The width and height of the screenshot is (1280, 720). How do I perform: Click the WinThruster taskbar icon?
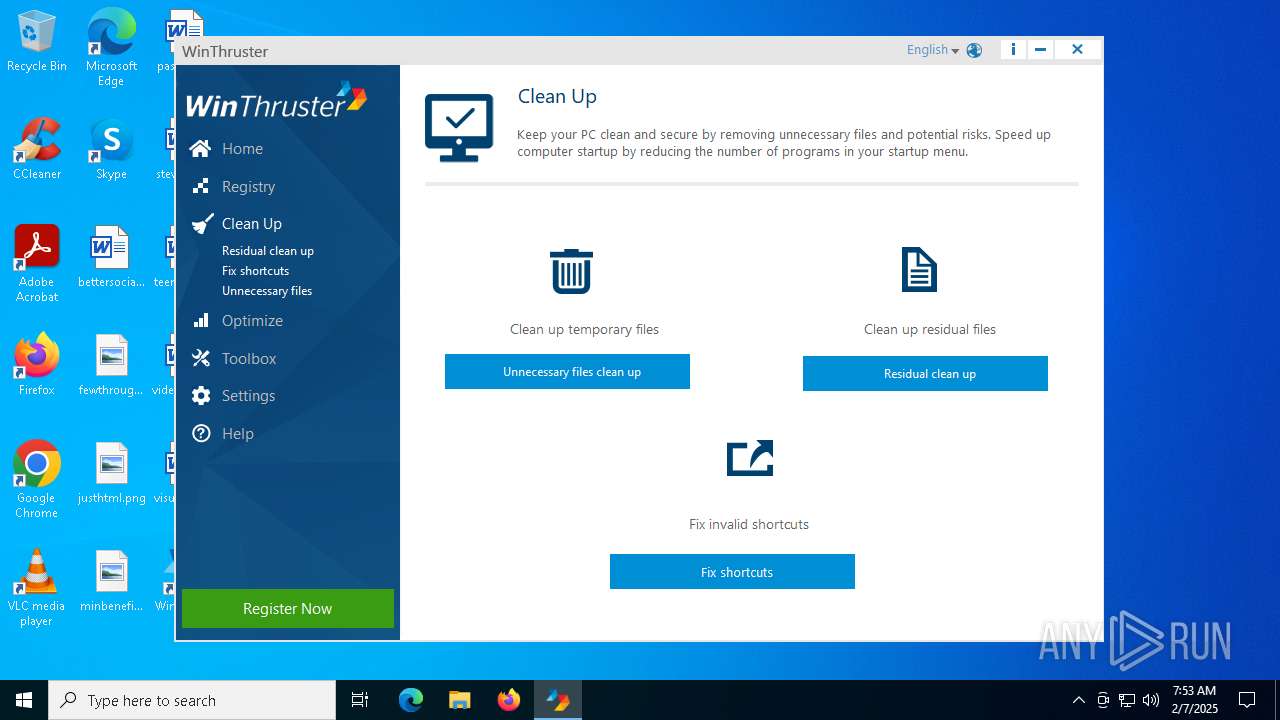pyautogui.click(x=557, y=700)
